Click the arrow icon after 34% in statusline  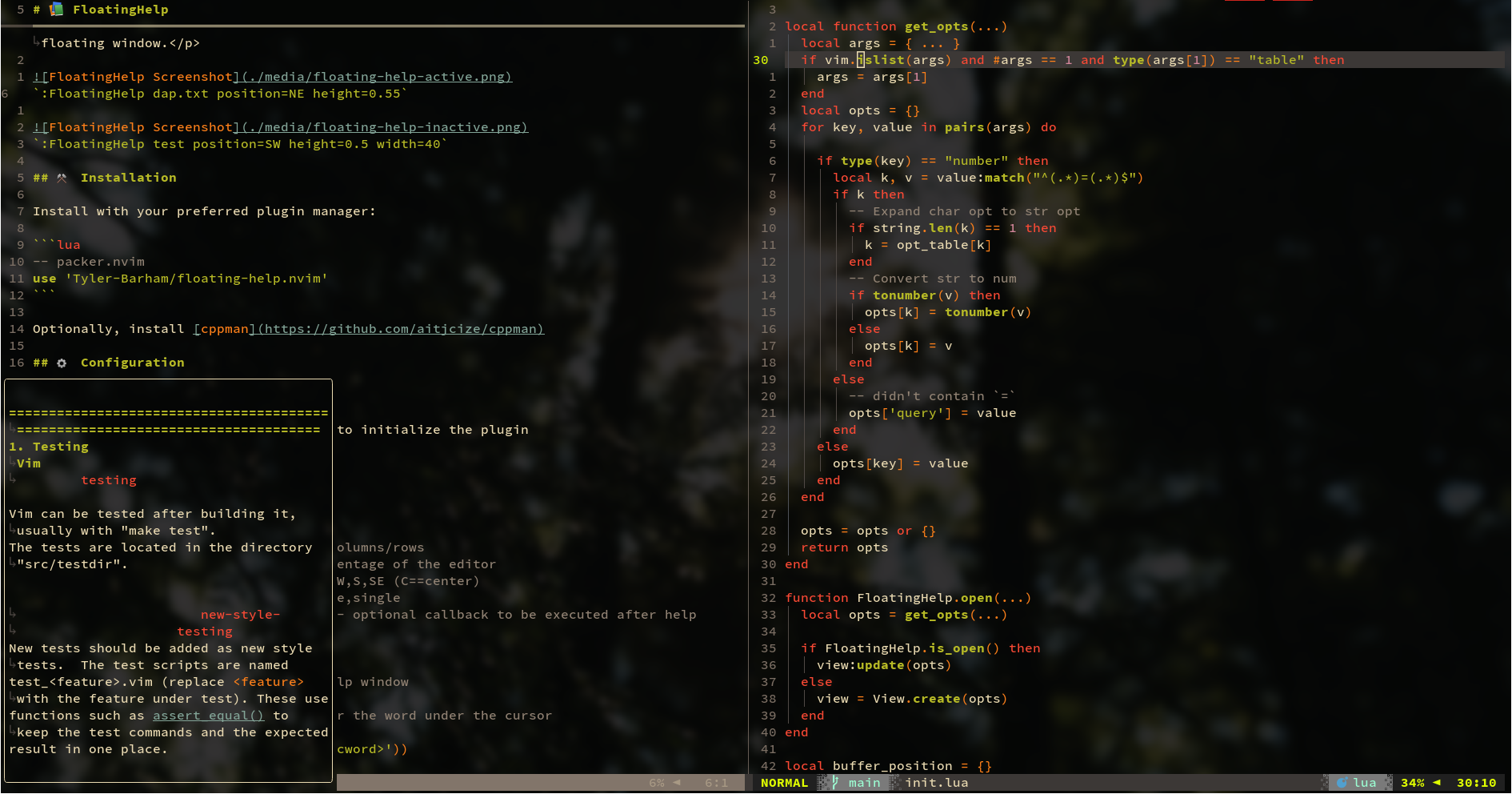click(x=1437, y=783)
